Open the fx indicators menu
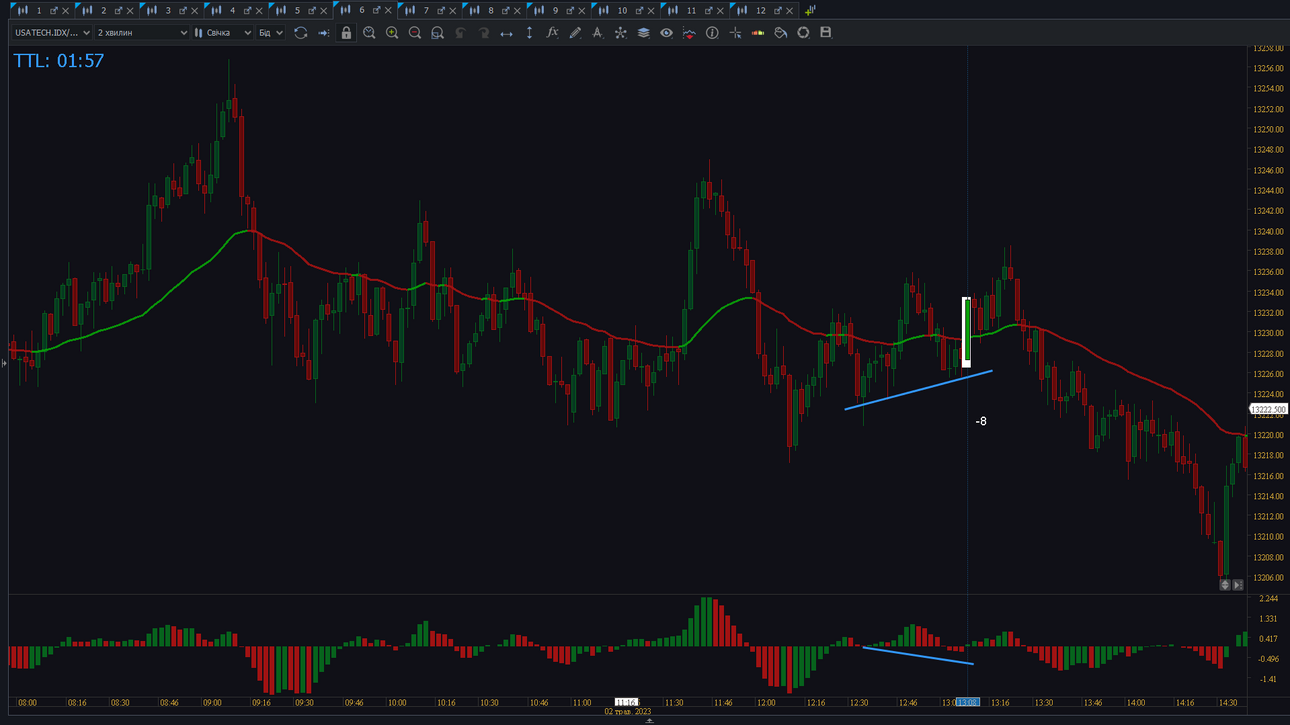Viewport: 1290px width, 725px height. tap(552, 33)
